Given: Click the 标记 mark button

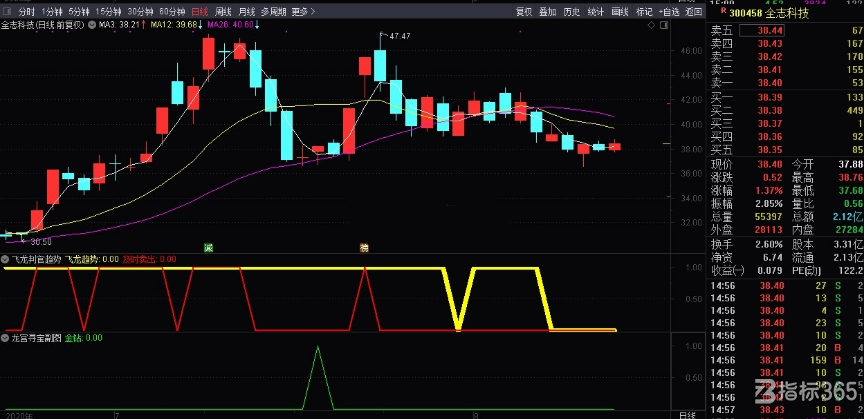Looking at the screenshot, I should click(x=644, y=12).
